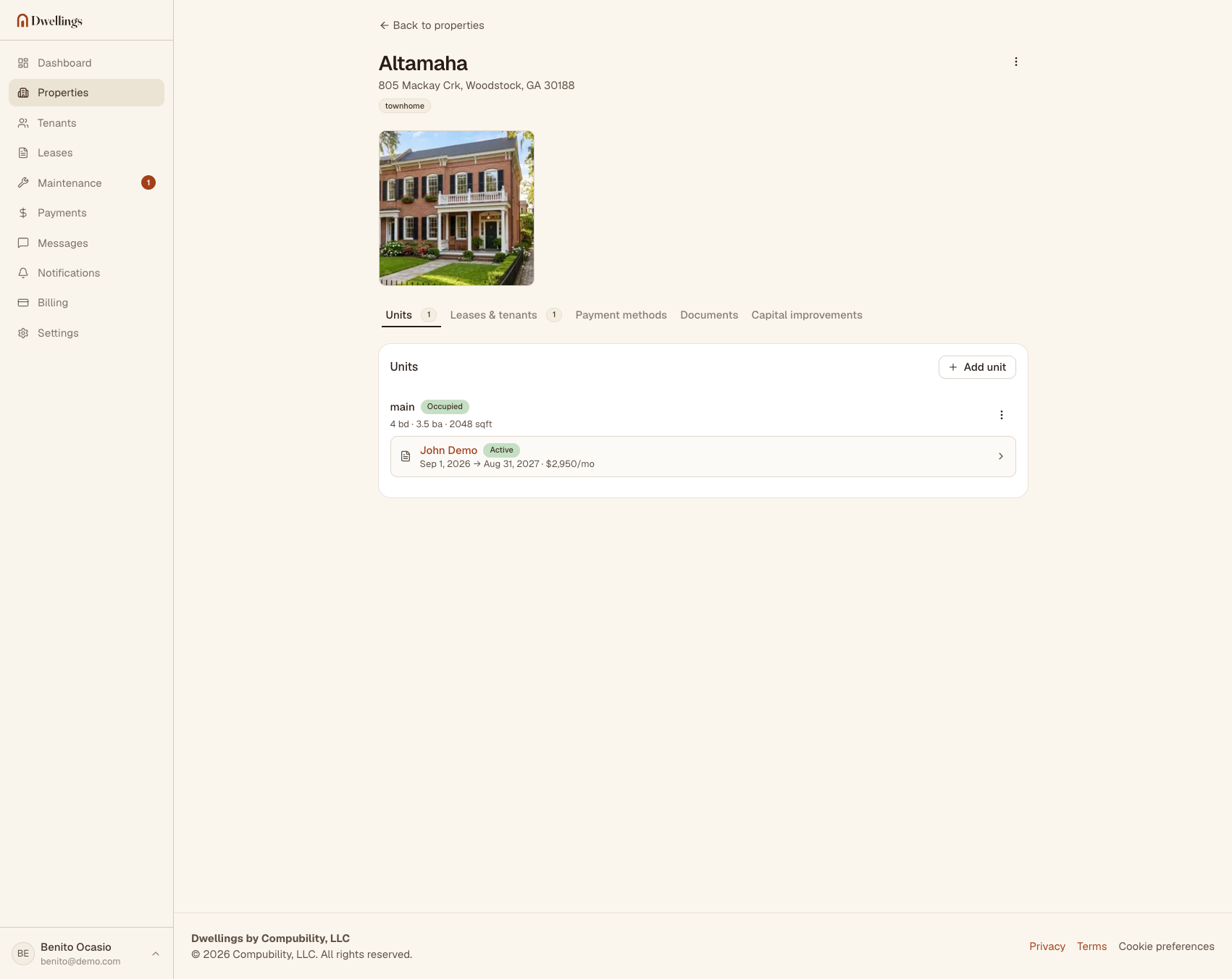The image size is (1232, 979).
Task: Open the Tenants people icon
Action: click(x=23, y=123)
